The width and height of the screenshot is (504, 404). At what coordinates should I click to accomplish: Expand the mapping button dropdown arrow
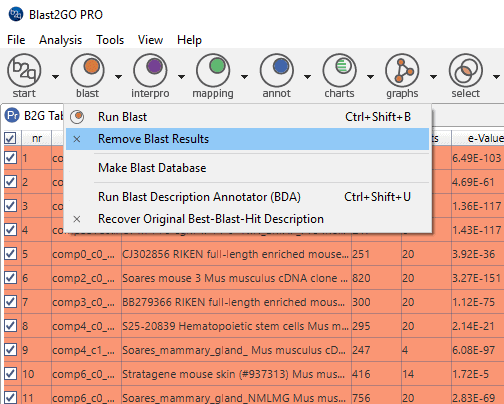click(x=244, y=77)
